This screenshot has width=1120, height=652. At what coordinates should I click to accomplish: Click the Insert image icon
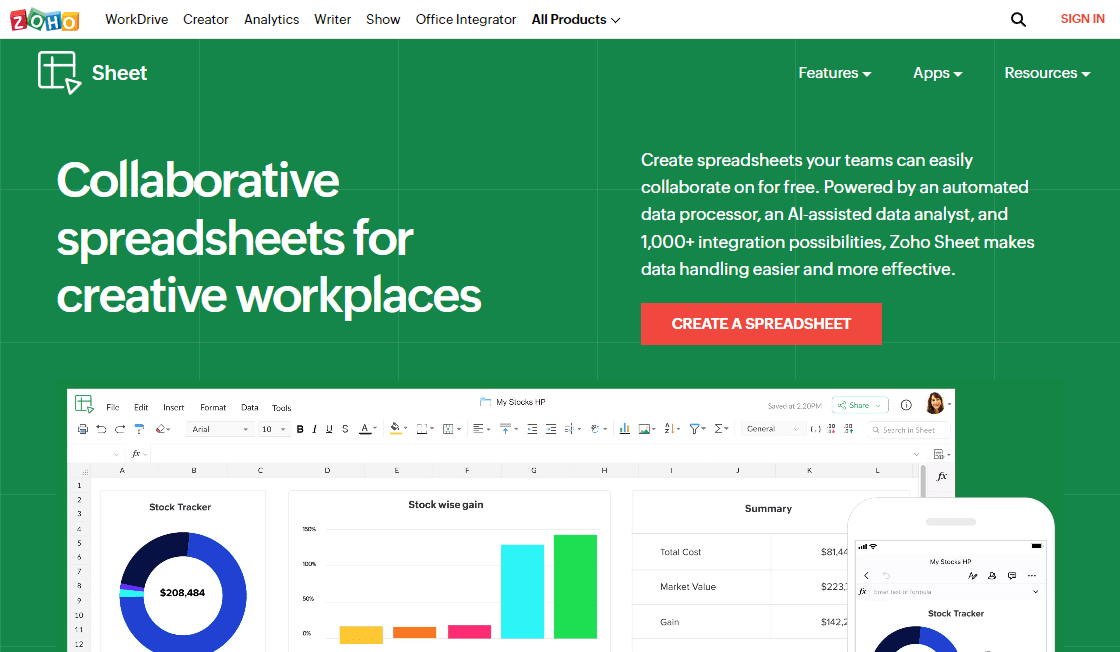[x=645, y=428]
